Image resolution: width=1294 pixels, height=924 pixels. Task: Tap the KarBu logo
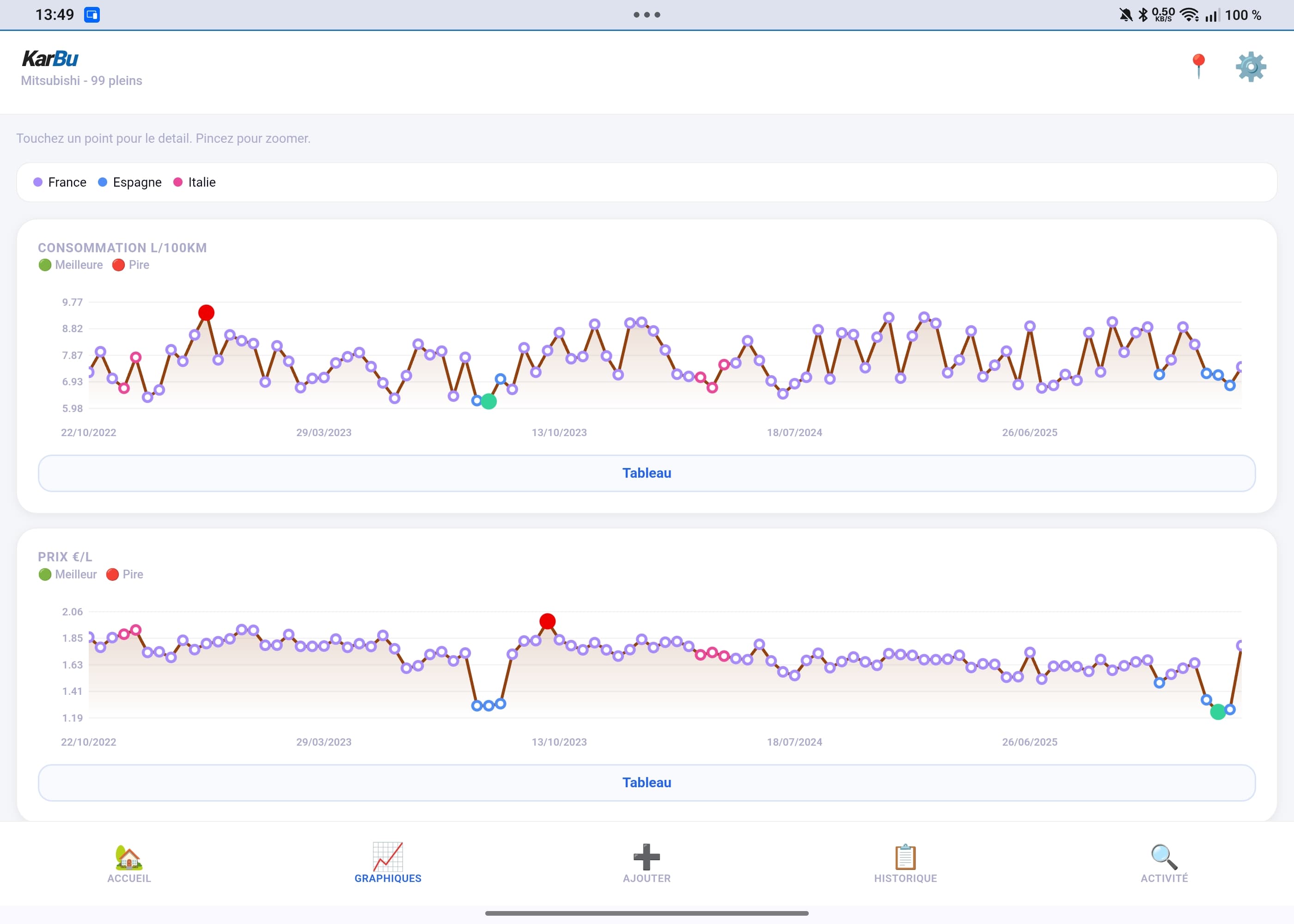[50, 59]
